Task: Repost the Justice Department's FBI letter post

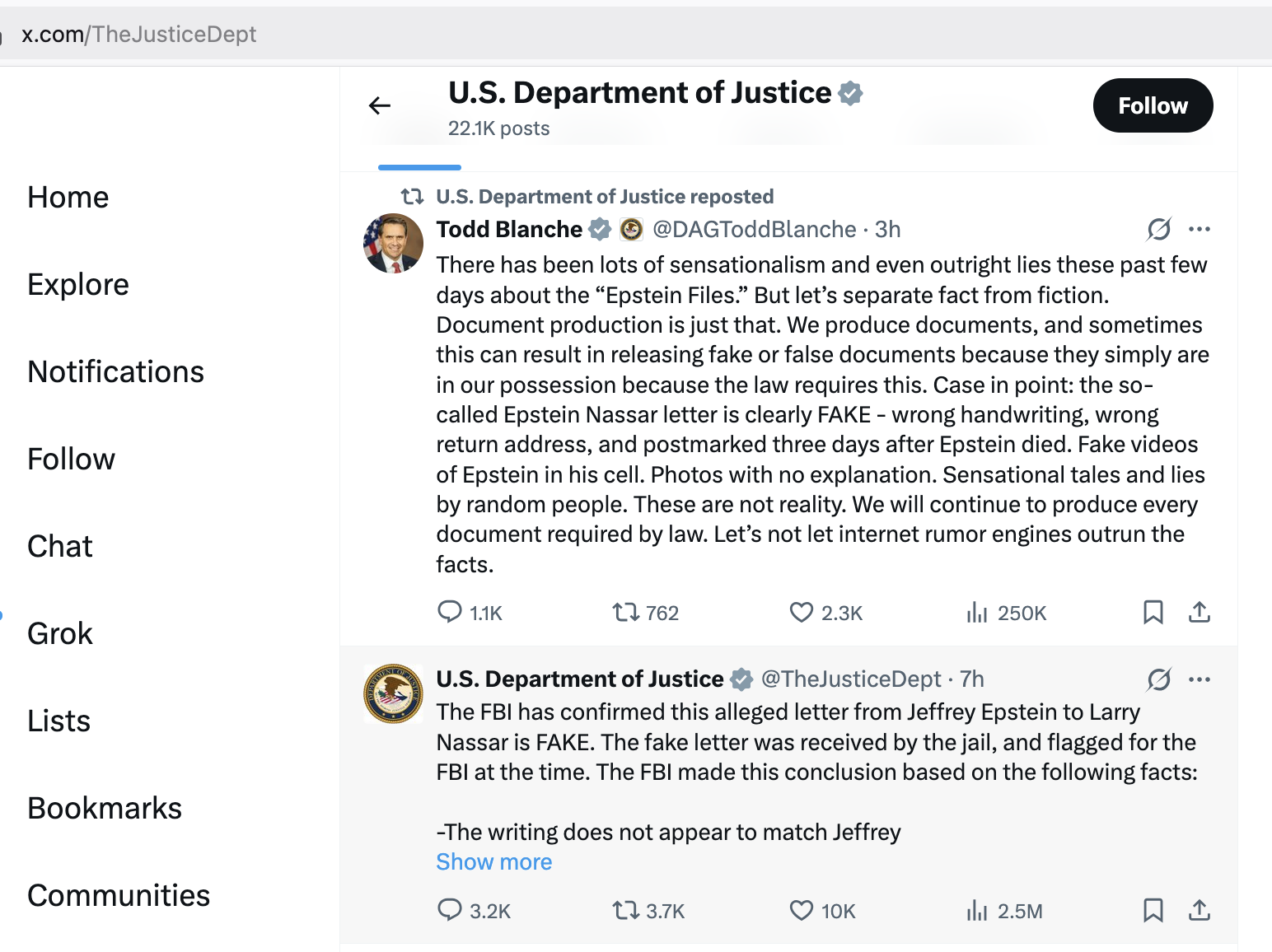Action: (626, 910)
